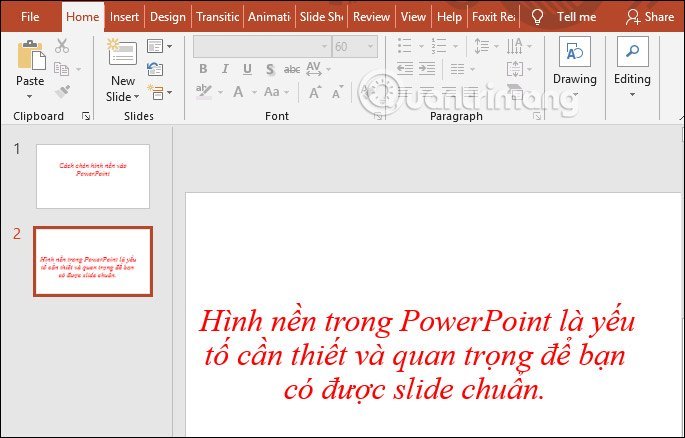Screen dimensions: 685x438
Task: Switch to the Slide Show tab
Action: click(x=322, y=17)
